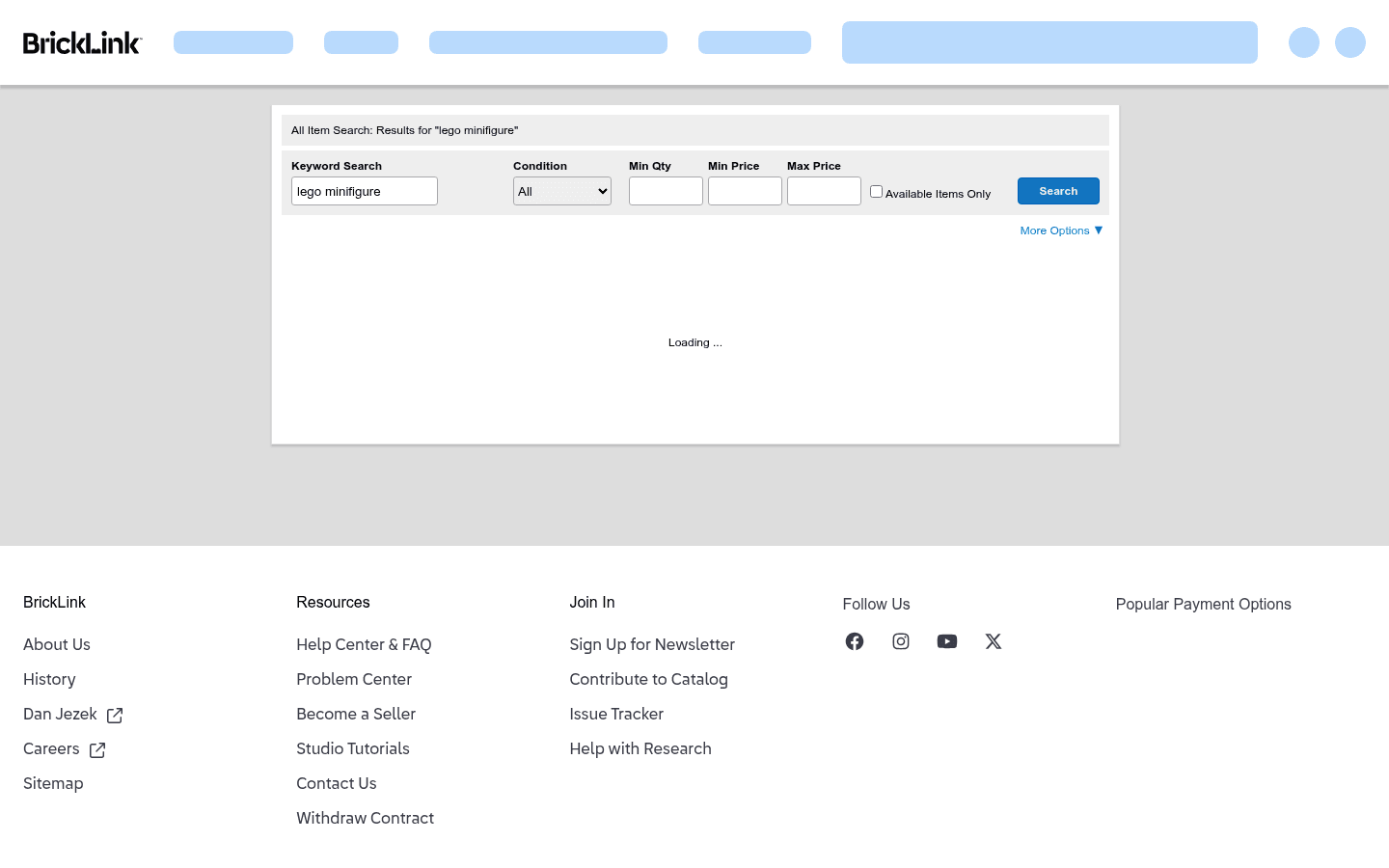Enable Available Items Only checkbox
This screenshot has height=868, width=1389.
876,191
